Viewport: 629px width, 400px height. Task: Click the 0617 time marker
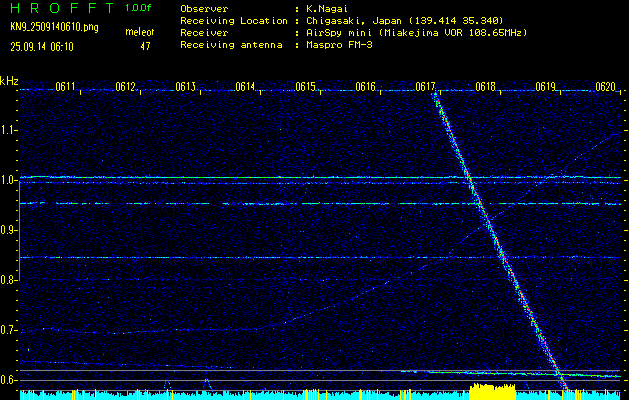(425, 86)
